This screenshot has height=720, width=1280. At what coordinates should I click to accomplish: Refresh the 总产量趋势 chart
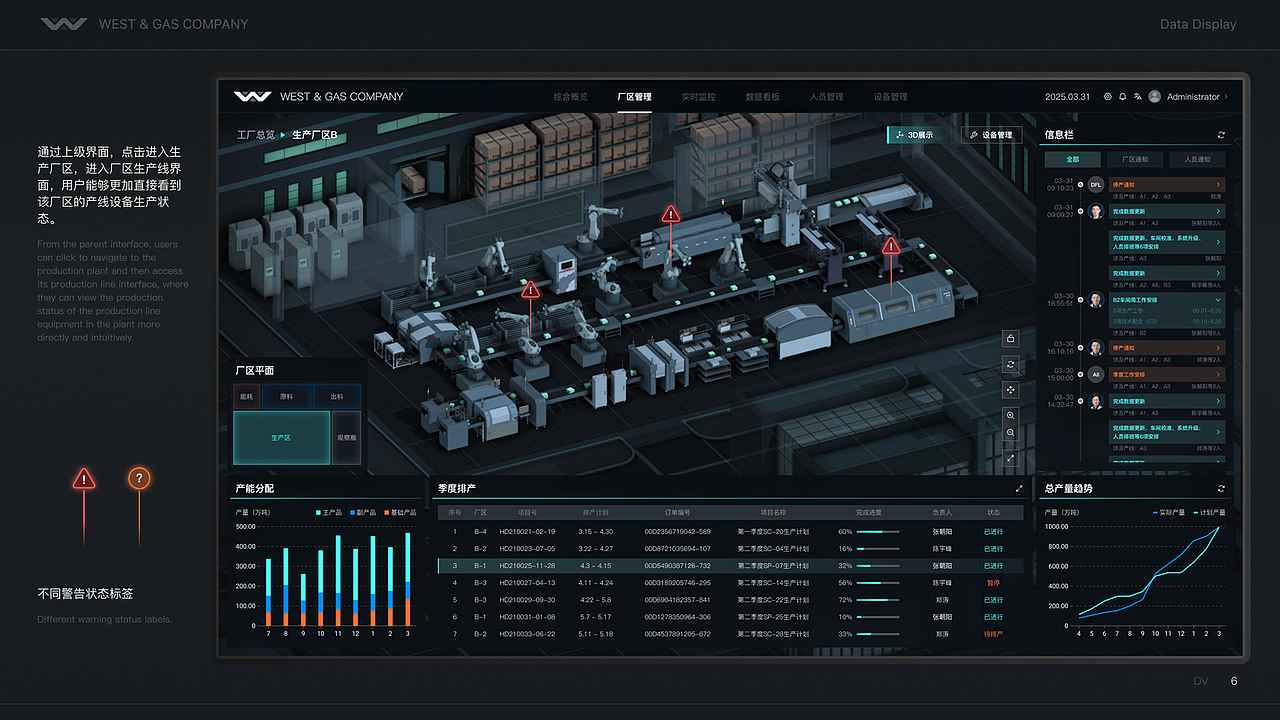coord(1221,489)
